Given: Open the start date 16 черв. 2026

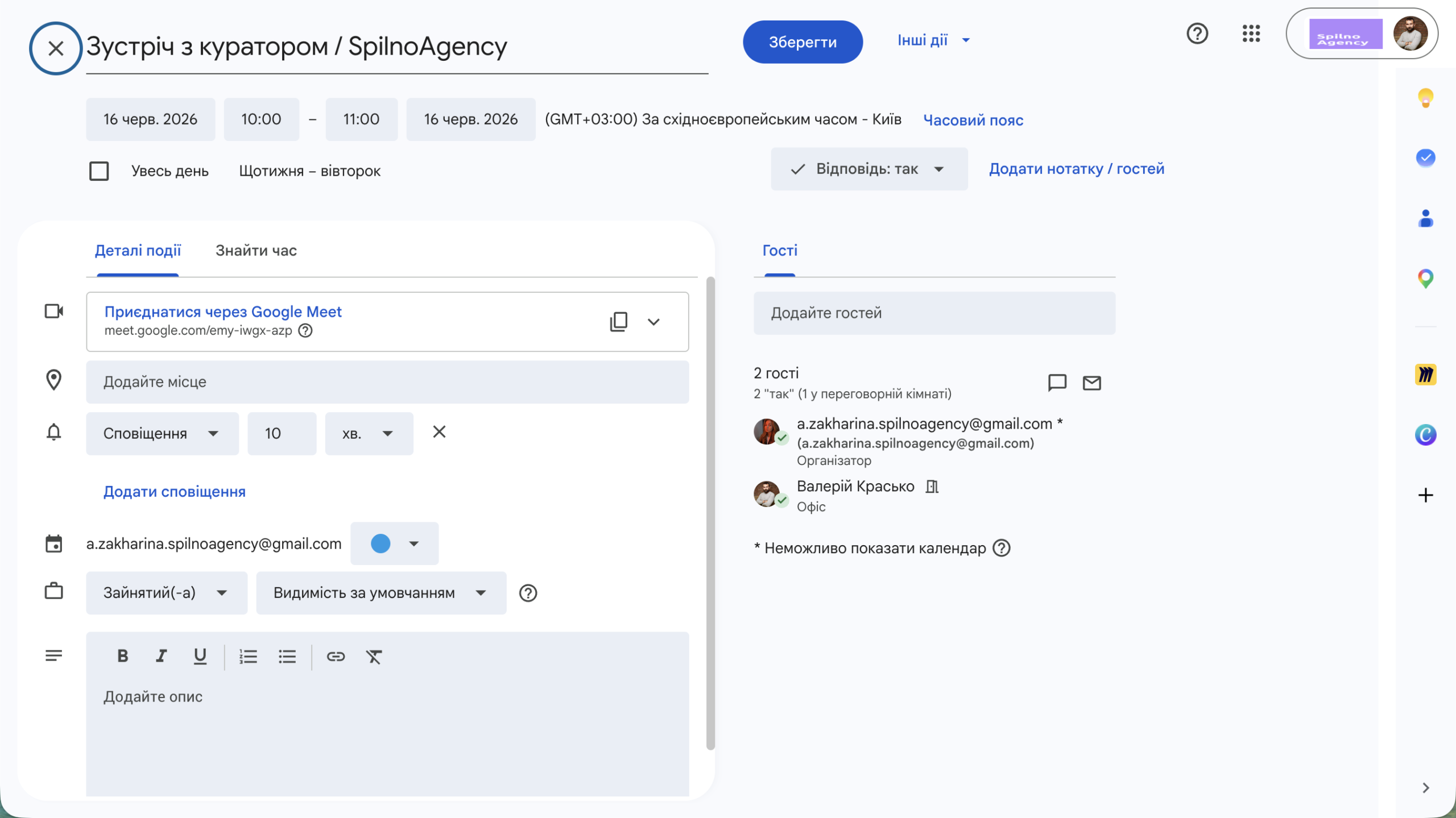Looking at the screenshot, I should point(151,119).
